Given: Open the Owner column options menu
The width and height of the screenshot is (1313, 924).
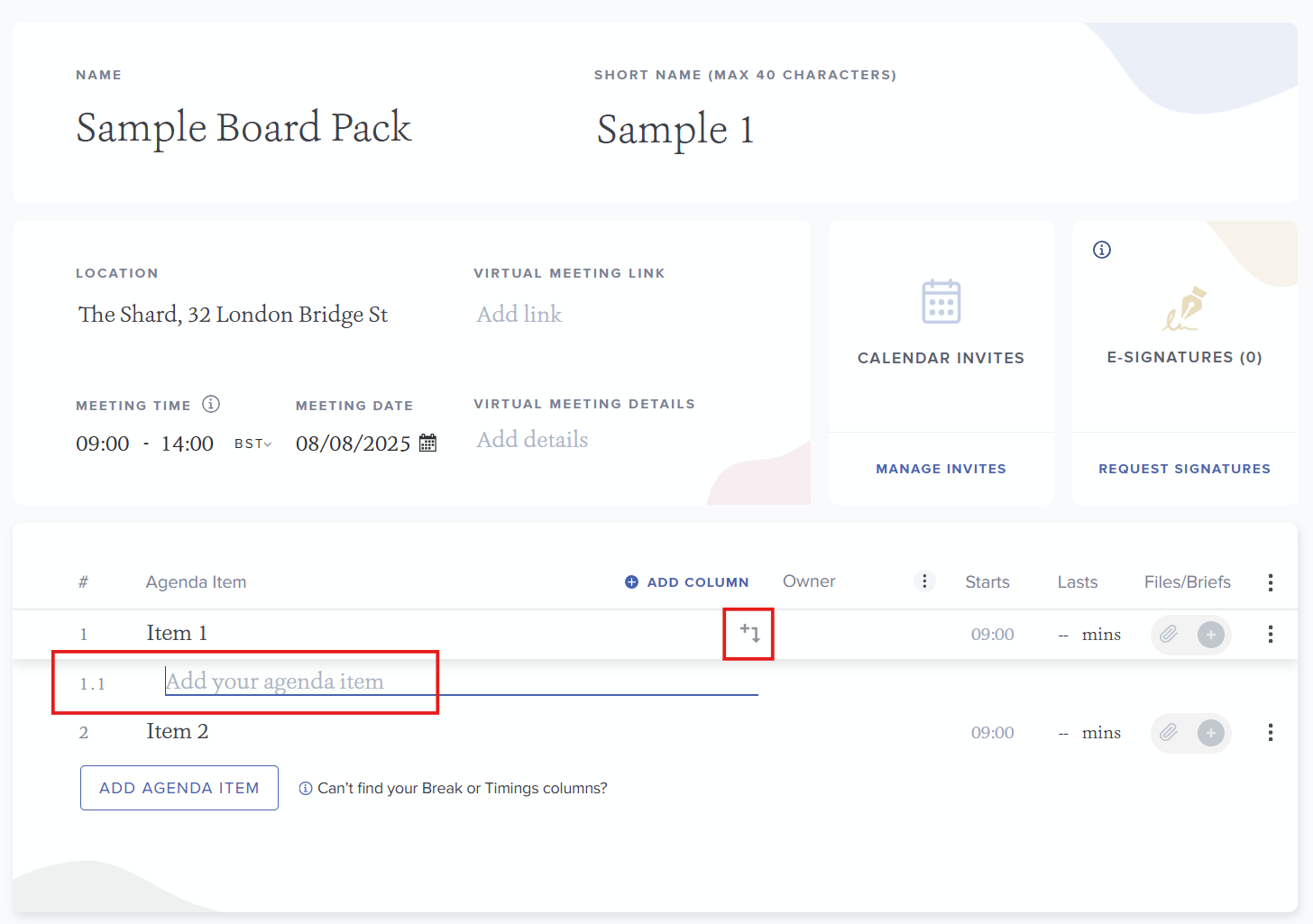Looking at the screenshot, I should click(924, 581).
